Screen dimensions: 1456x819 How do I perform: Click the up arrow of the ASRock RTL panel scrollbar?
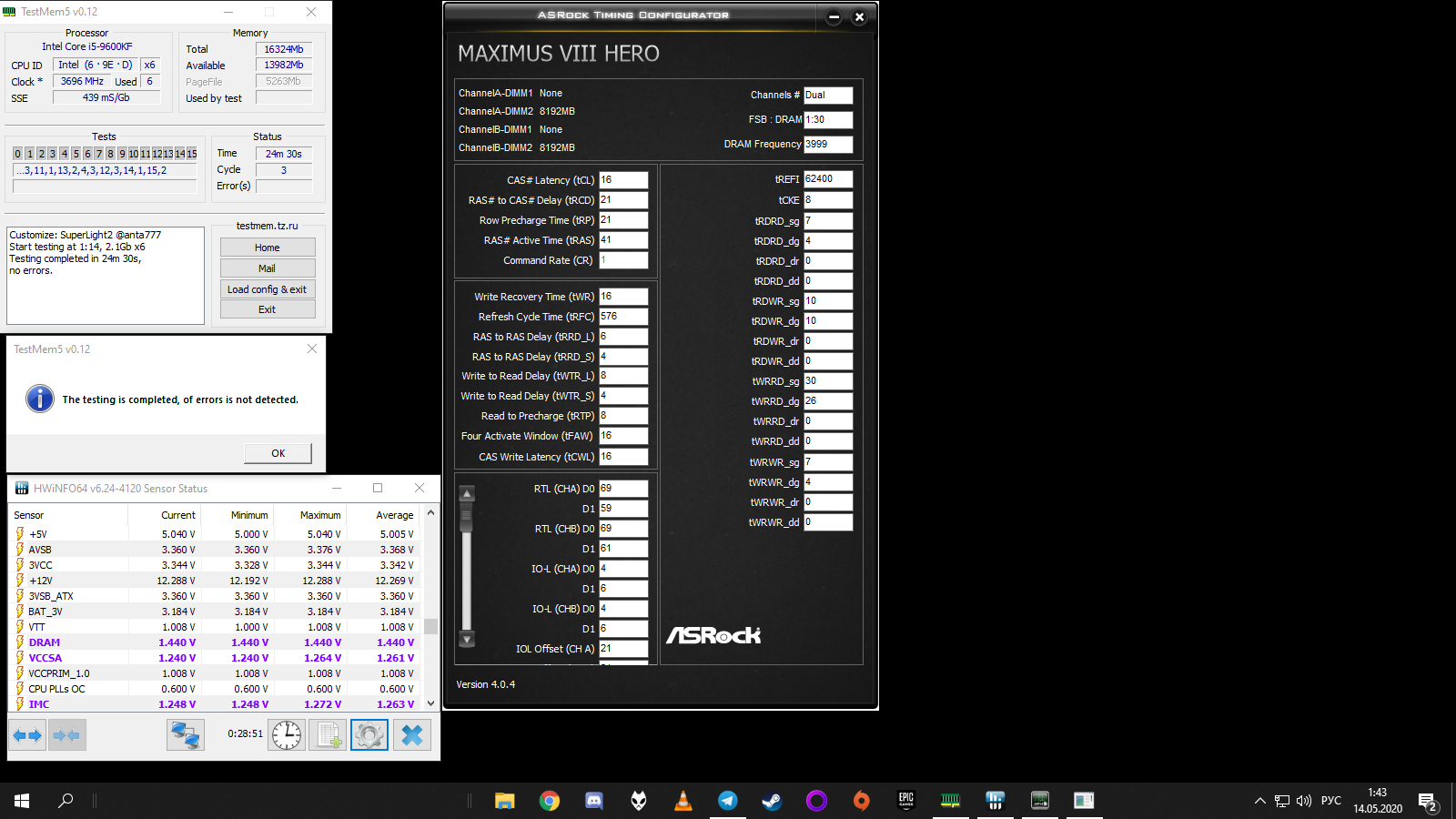pos(467,494)
